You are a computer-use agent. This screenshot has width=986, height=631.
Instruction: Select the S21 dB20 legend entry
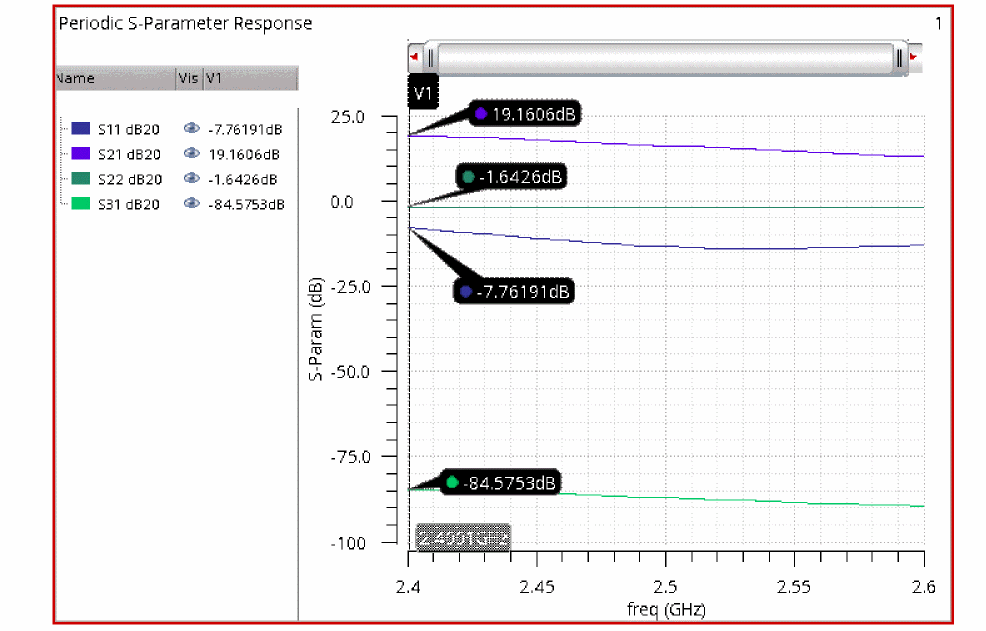point(129,154)
